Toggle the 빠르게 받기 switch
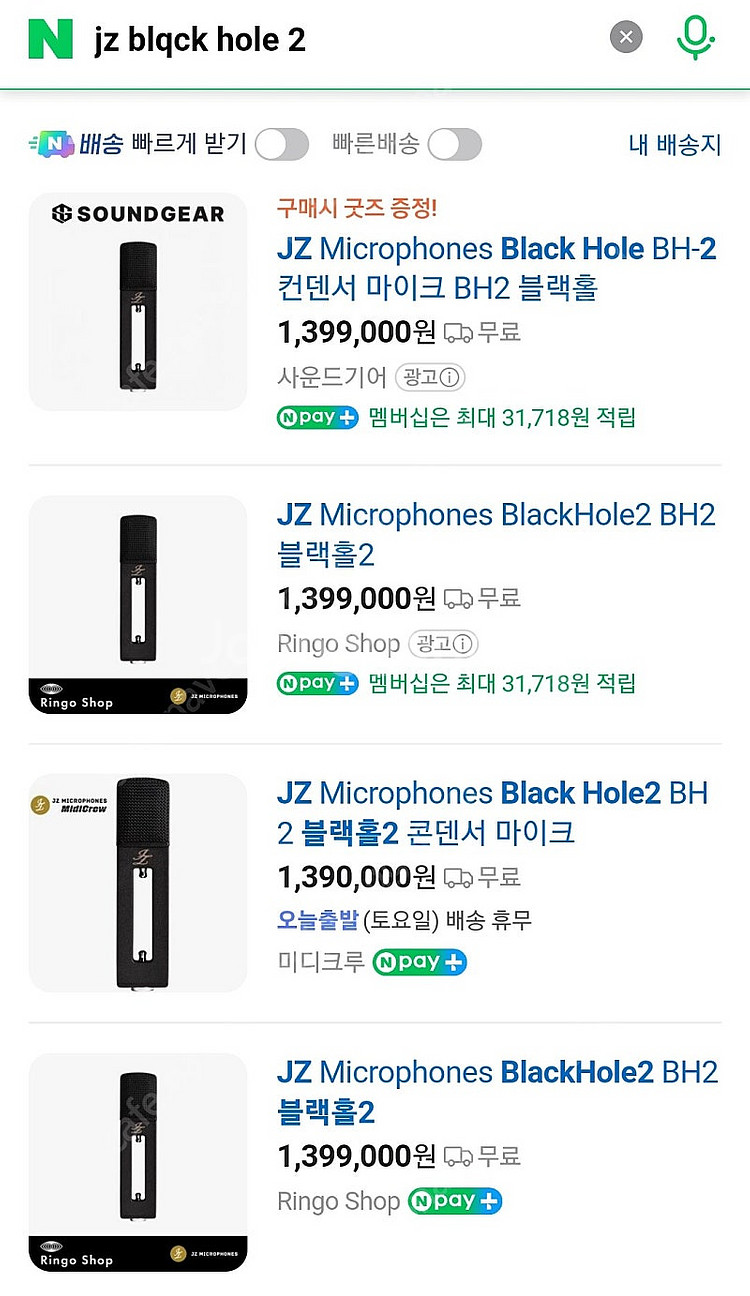The width and height of the screenshot is (750, 1296). 282,144
